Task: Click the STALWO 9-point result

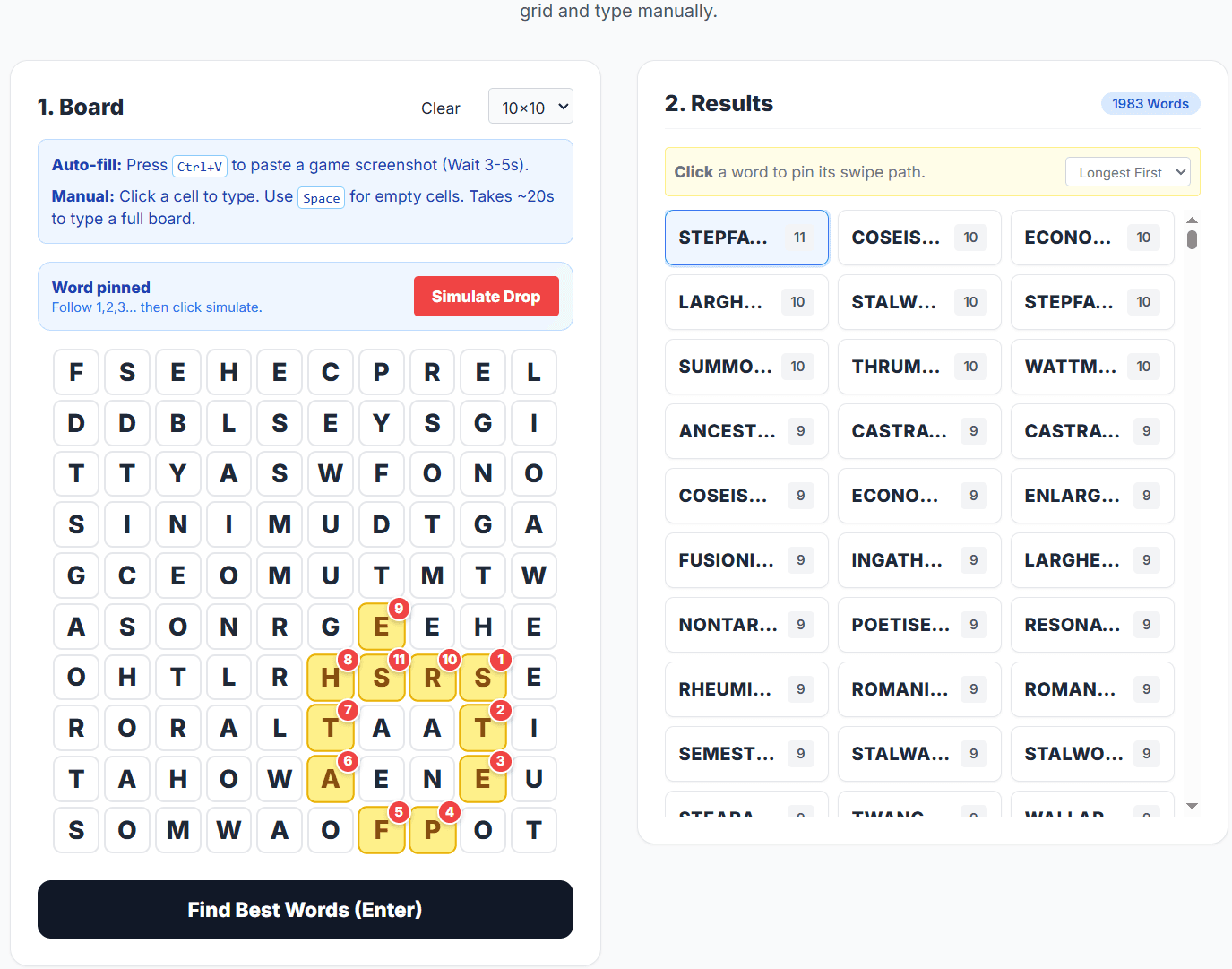Action: click(1091, 753)
